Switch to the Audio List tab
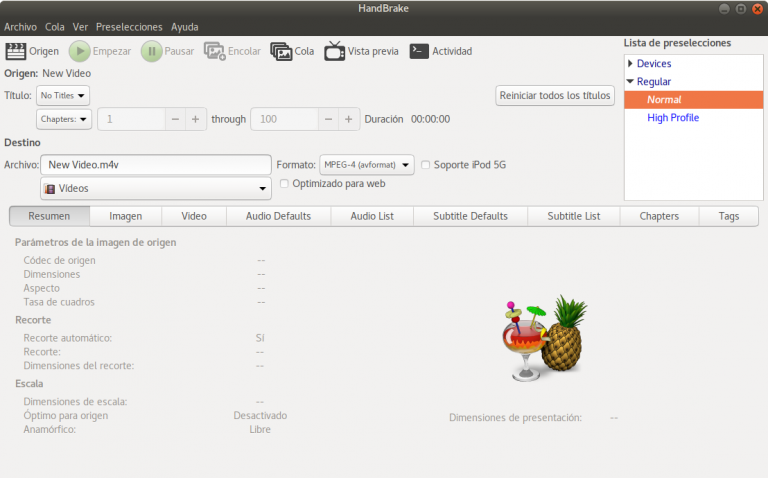 point(372,216)
